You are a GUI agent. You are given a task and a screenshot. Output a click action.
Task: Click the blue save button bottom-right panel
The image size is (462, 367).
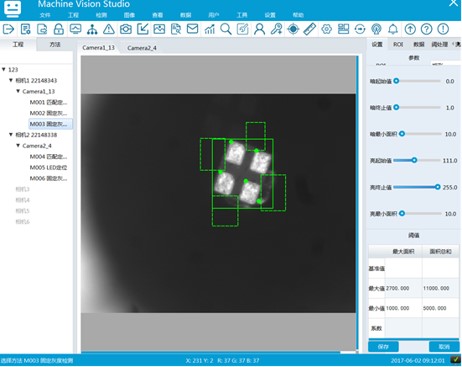point(383,347)
